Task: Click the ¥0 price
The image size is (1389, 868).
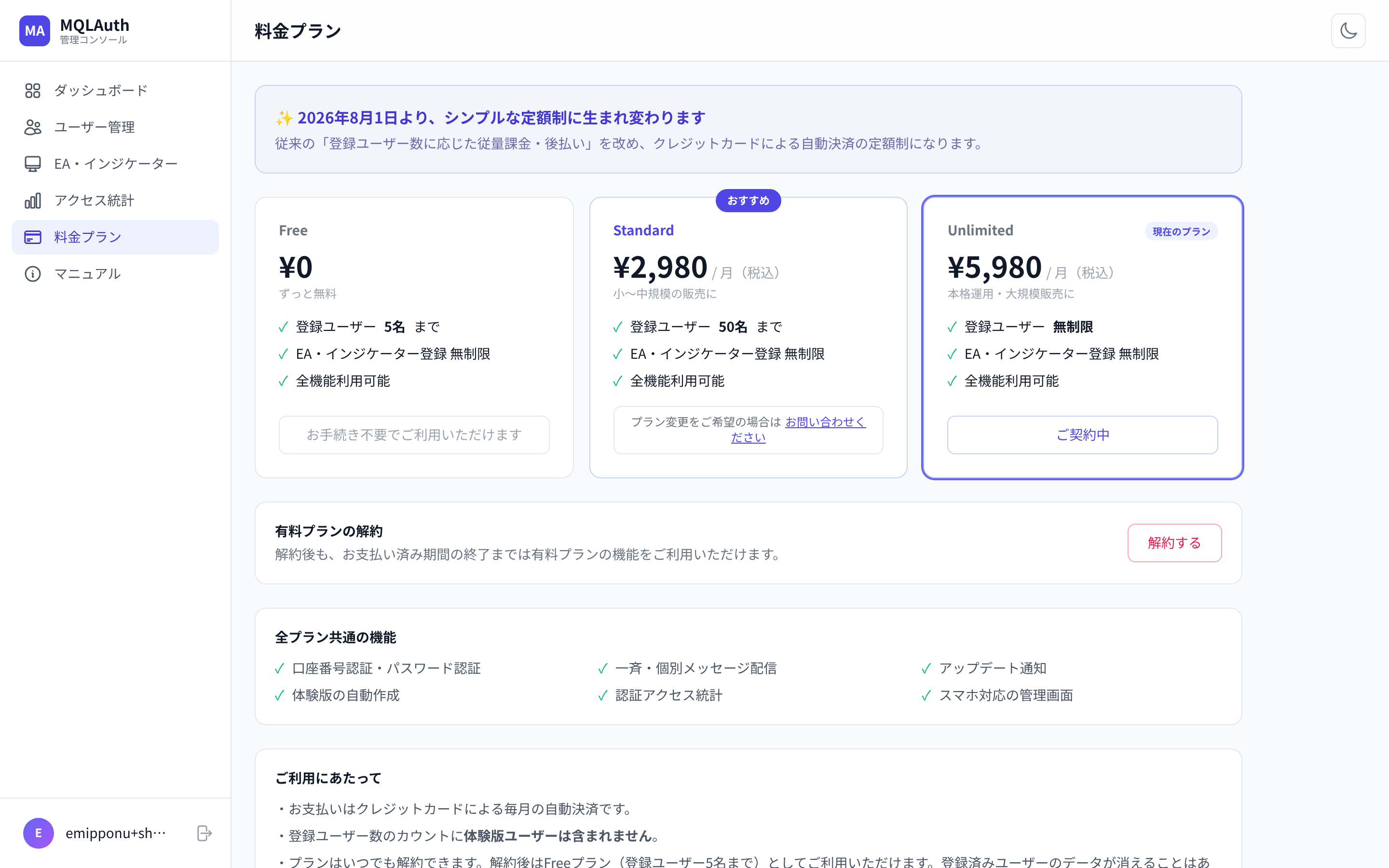Action: click(296, 267)
